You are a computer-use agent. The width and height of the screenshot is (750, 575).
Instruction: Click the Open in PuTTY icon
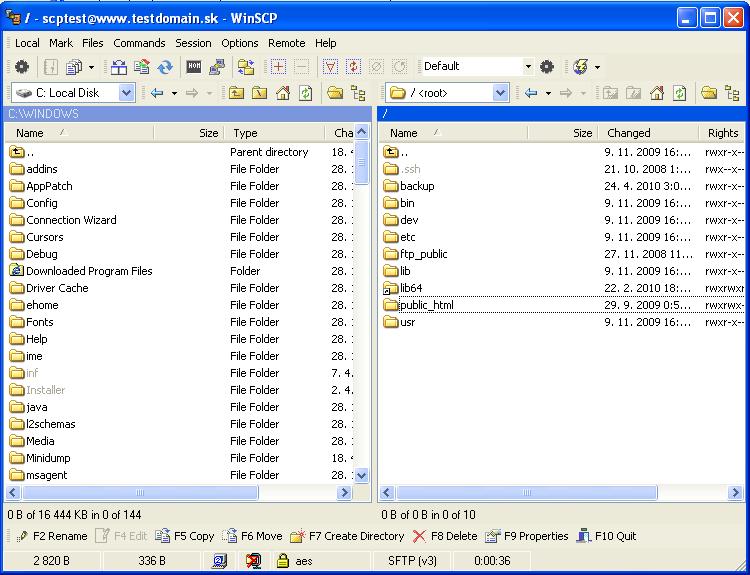(x=217, y=66)
